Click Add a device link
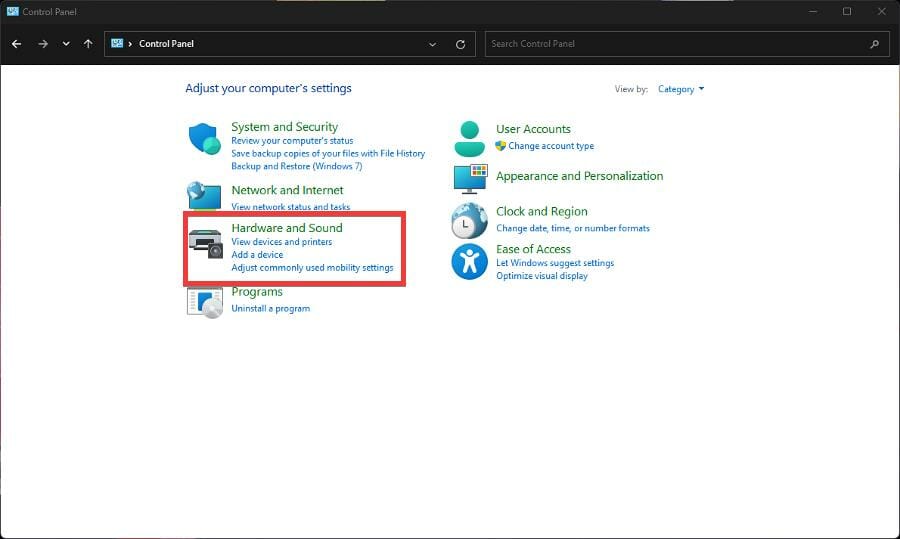Image resolution: width=900 pixels, height=539 pixels. (257, 254)
